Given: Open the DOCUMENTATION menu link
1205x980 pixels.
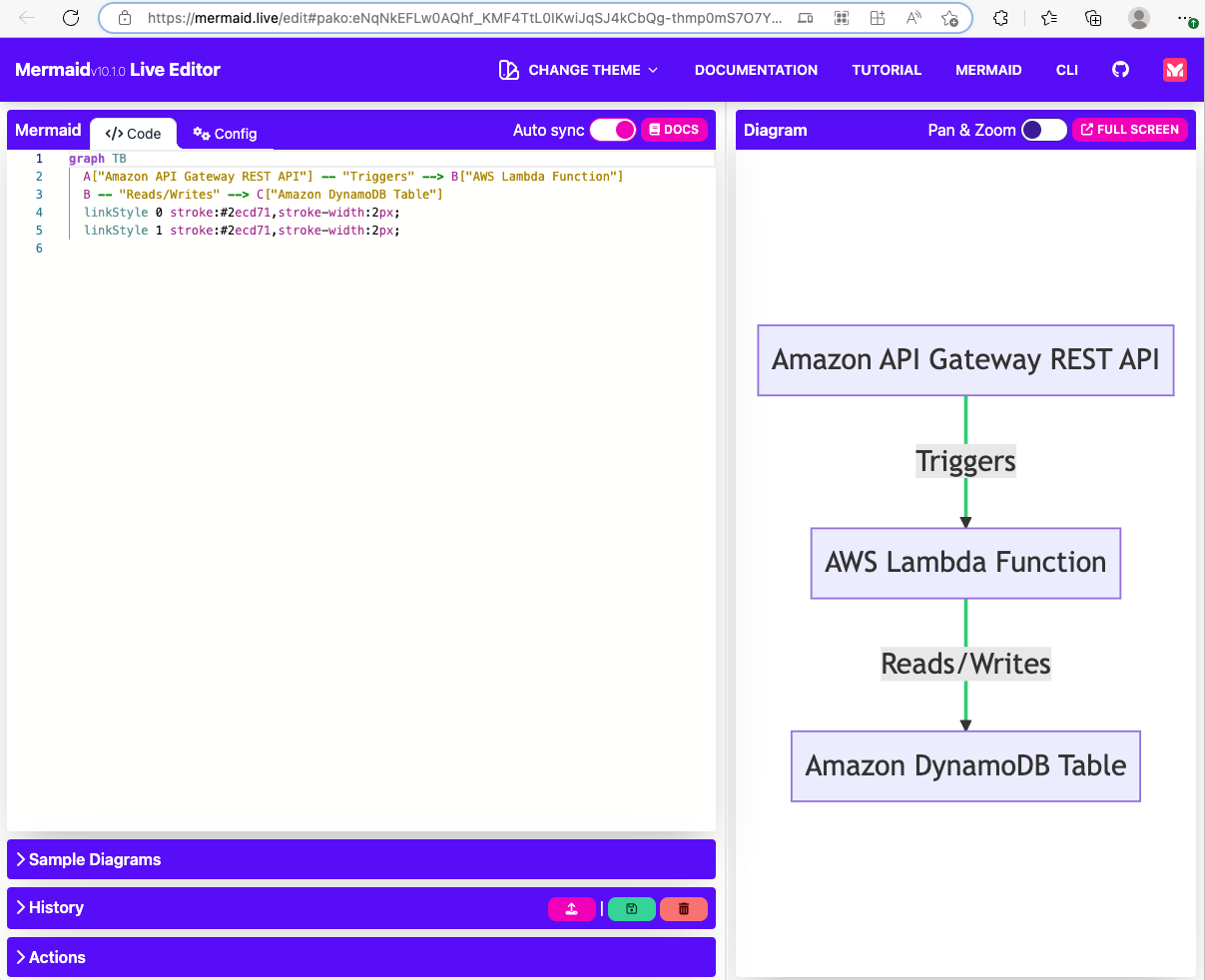Looking at the screenshot, I should coord(756,70).
